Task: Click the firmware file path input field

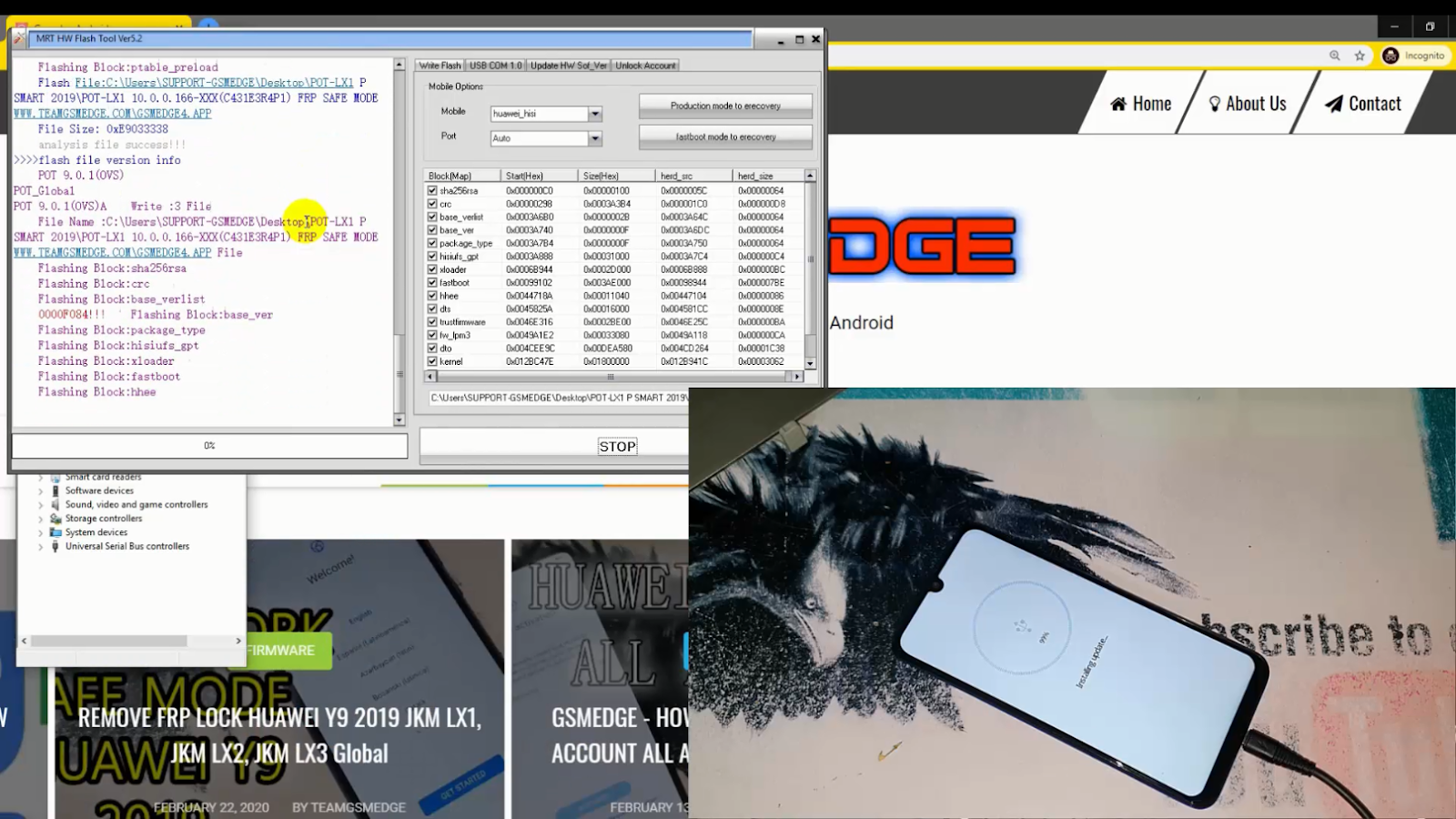Action: pyautogui.click(x=559, y=399)
